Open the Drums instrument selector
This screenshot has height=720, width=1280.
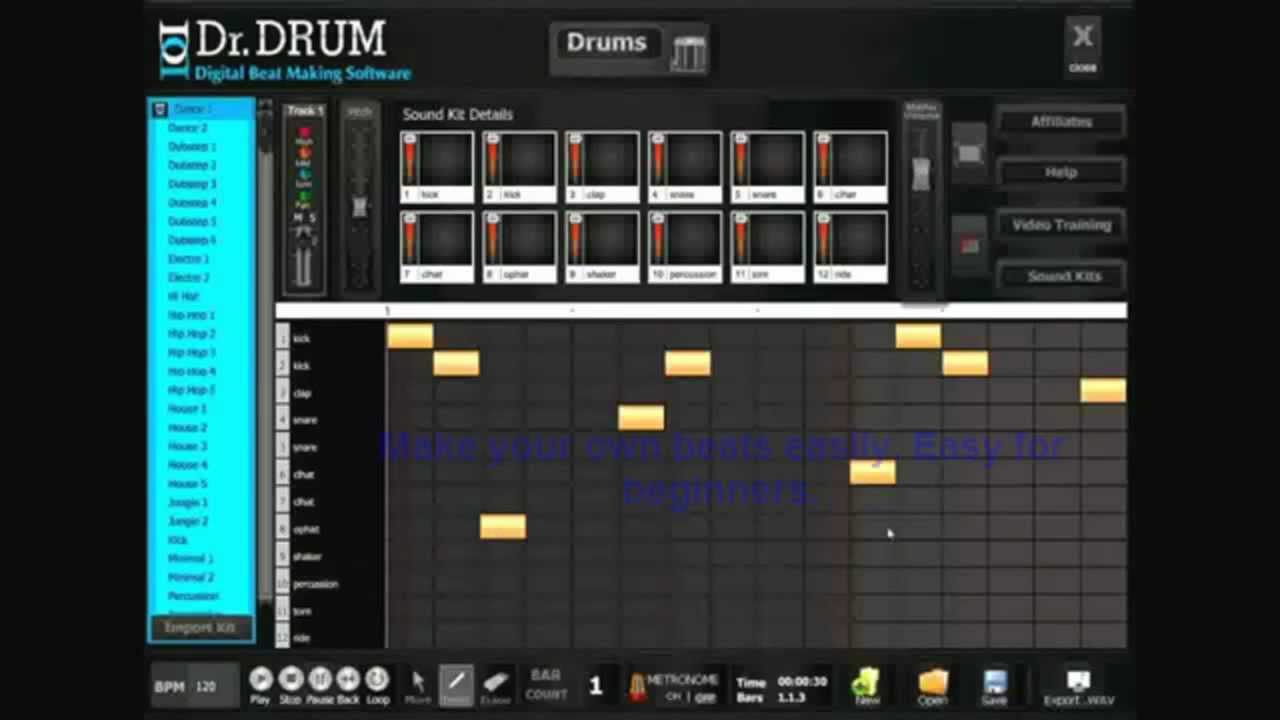[x=607, y=43]
